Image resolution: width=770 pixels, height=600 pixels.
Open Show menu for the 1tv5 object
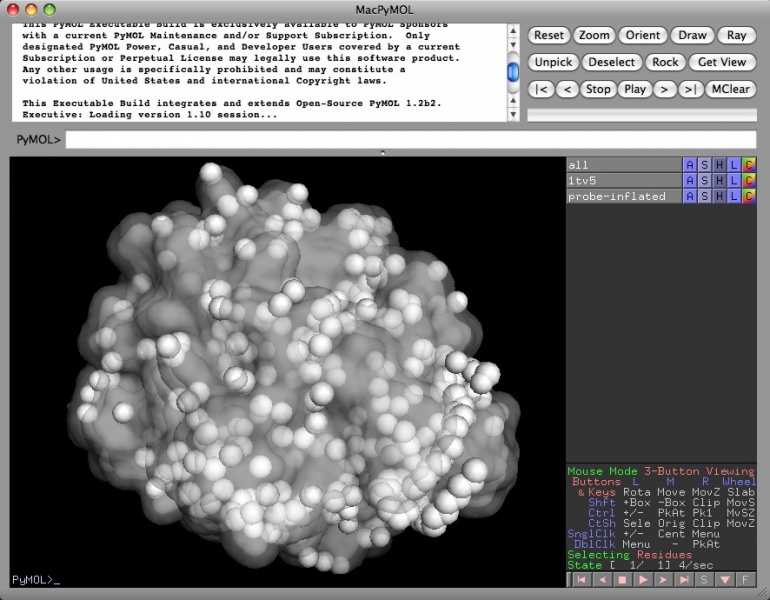pos(704,181)
